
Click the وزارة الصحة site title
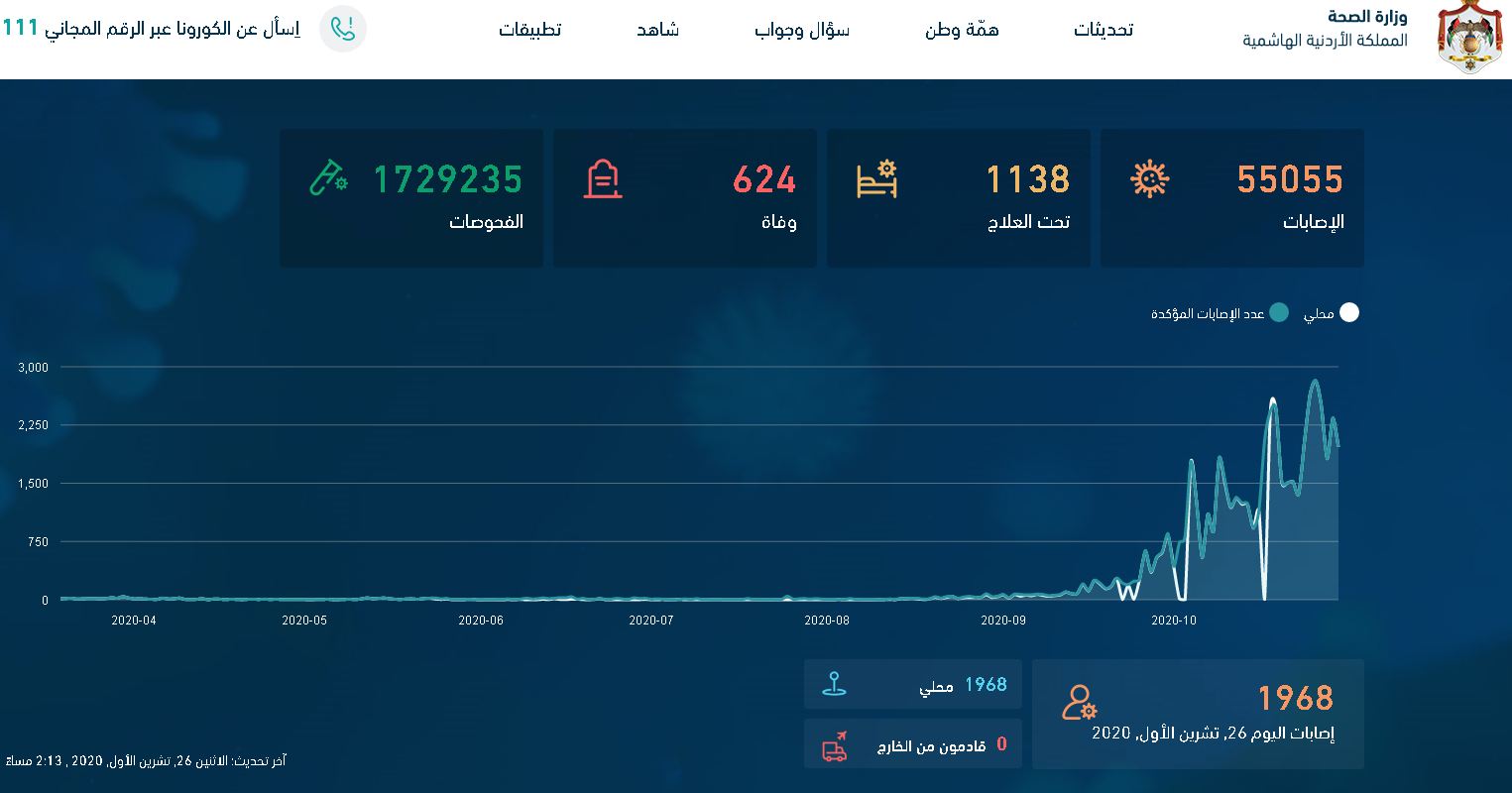point(1366,17)
